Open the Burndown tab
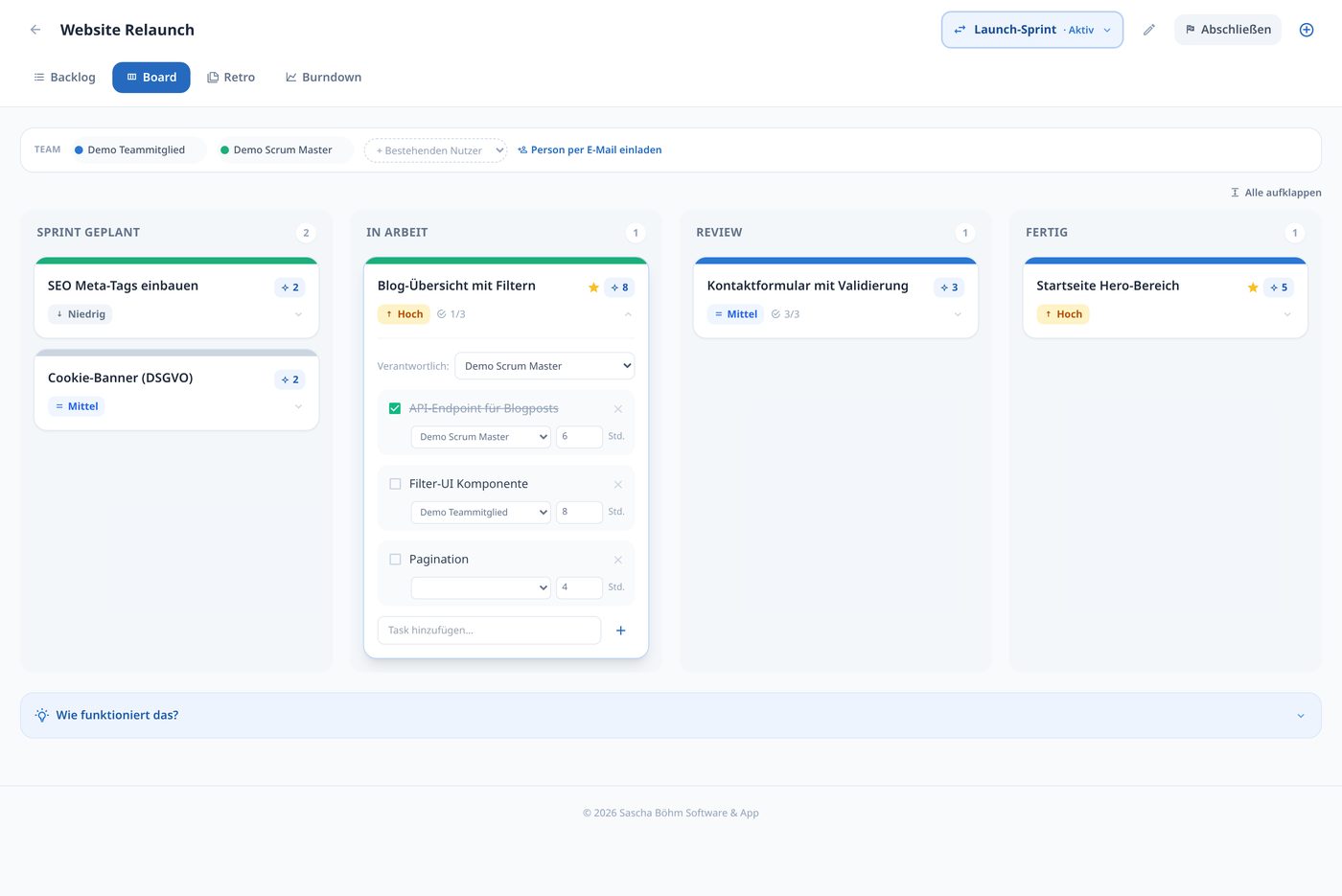 click(x=323, y=78)
